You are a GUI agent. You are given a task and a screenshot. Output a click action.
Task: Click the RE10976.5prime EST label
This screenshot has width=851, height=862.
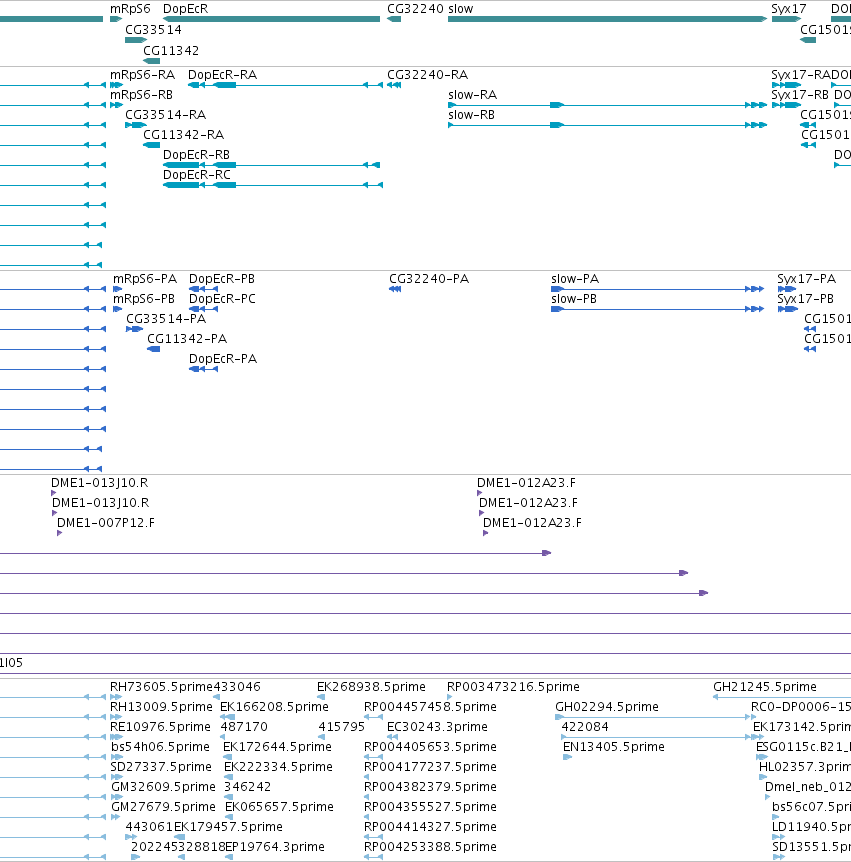160,727
